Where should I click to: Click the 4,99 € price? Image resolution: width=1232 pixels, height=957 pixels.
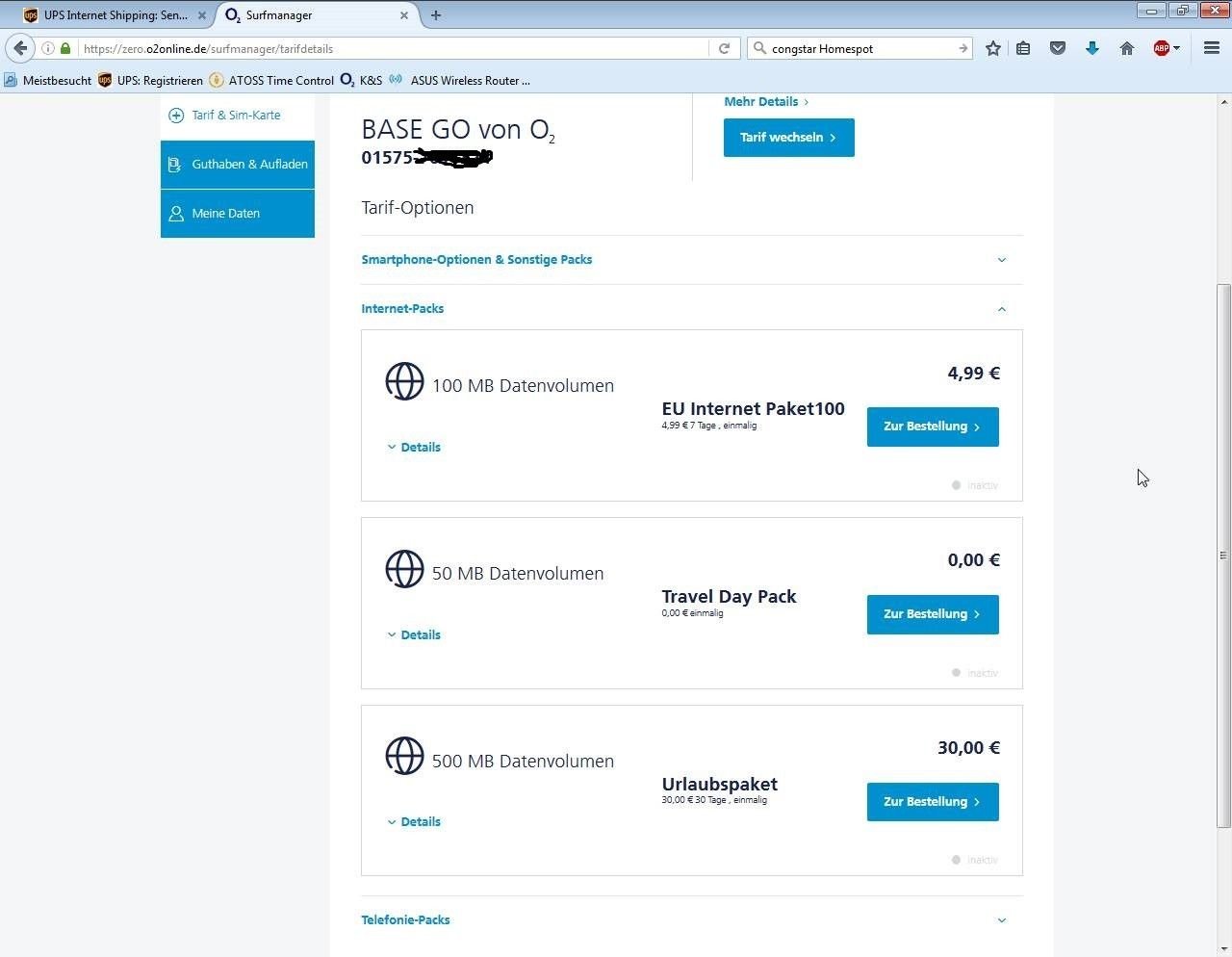(974, 374)
